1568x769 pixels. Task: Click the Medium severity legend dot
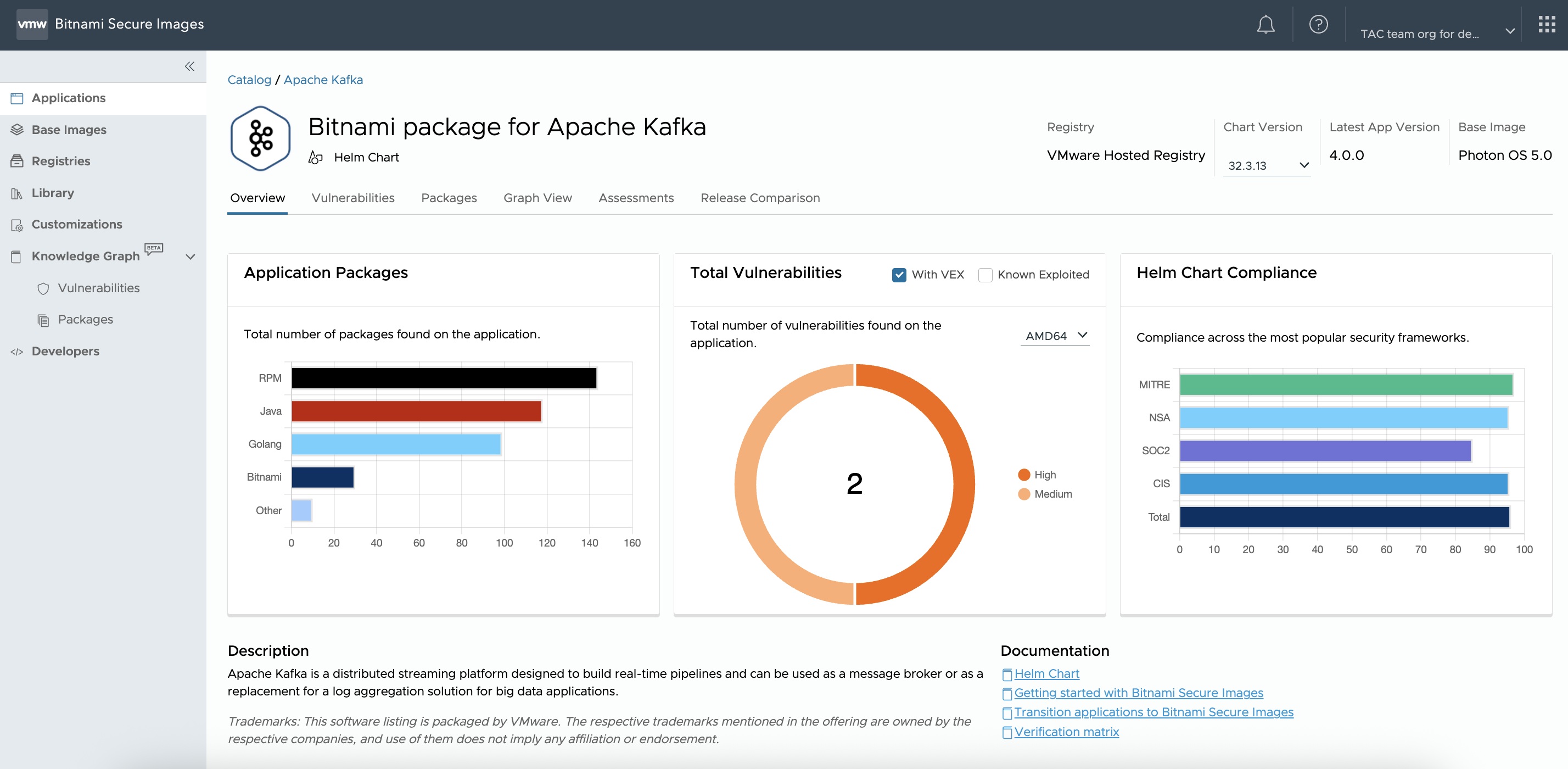[1024, 494]
